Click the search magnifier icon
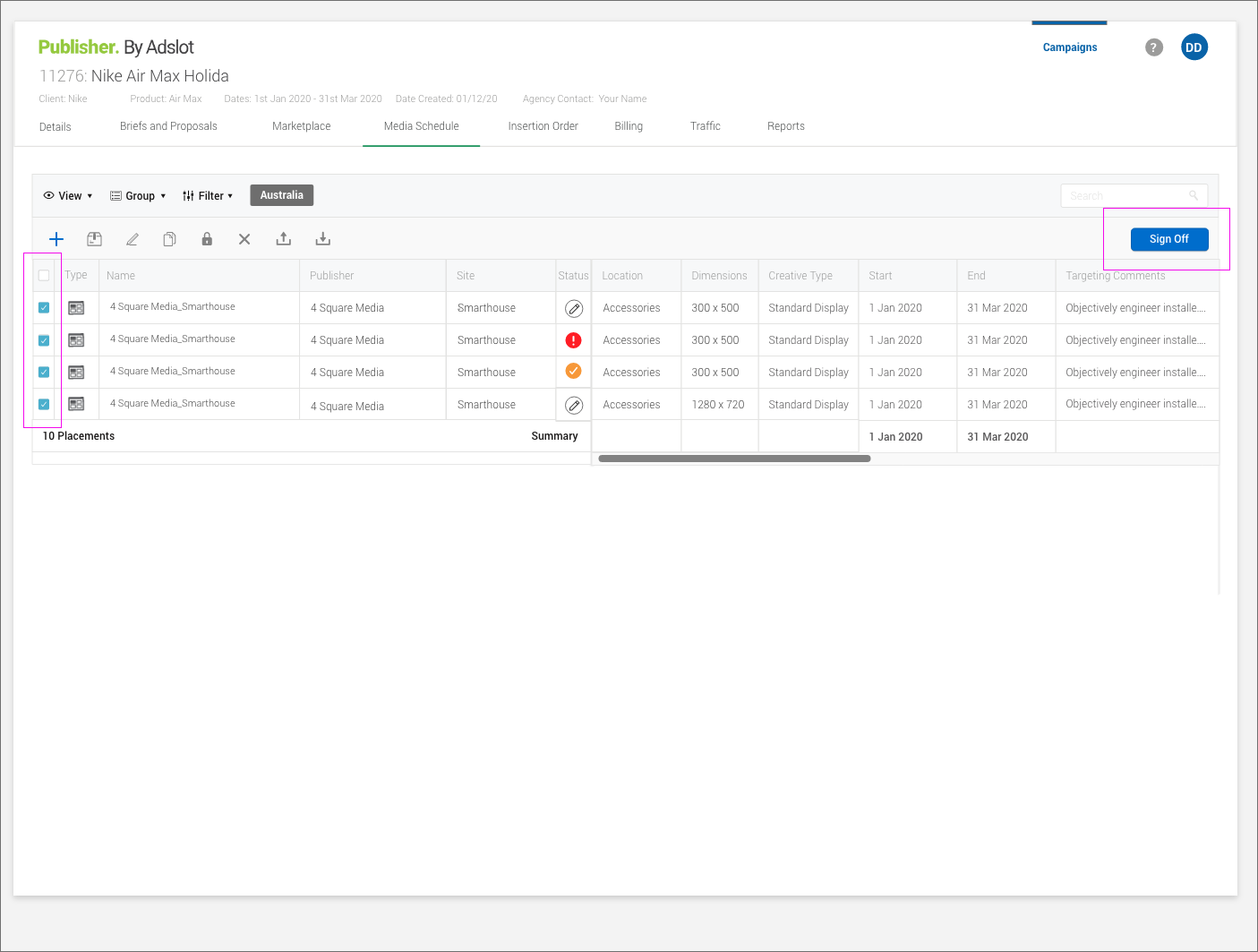This screenshot has height=952, width=1258. tap(1194, 195)
